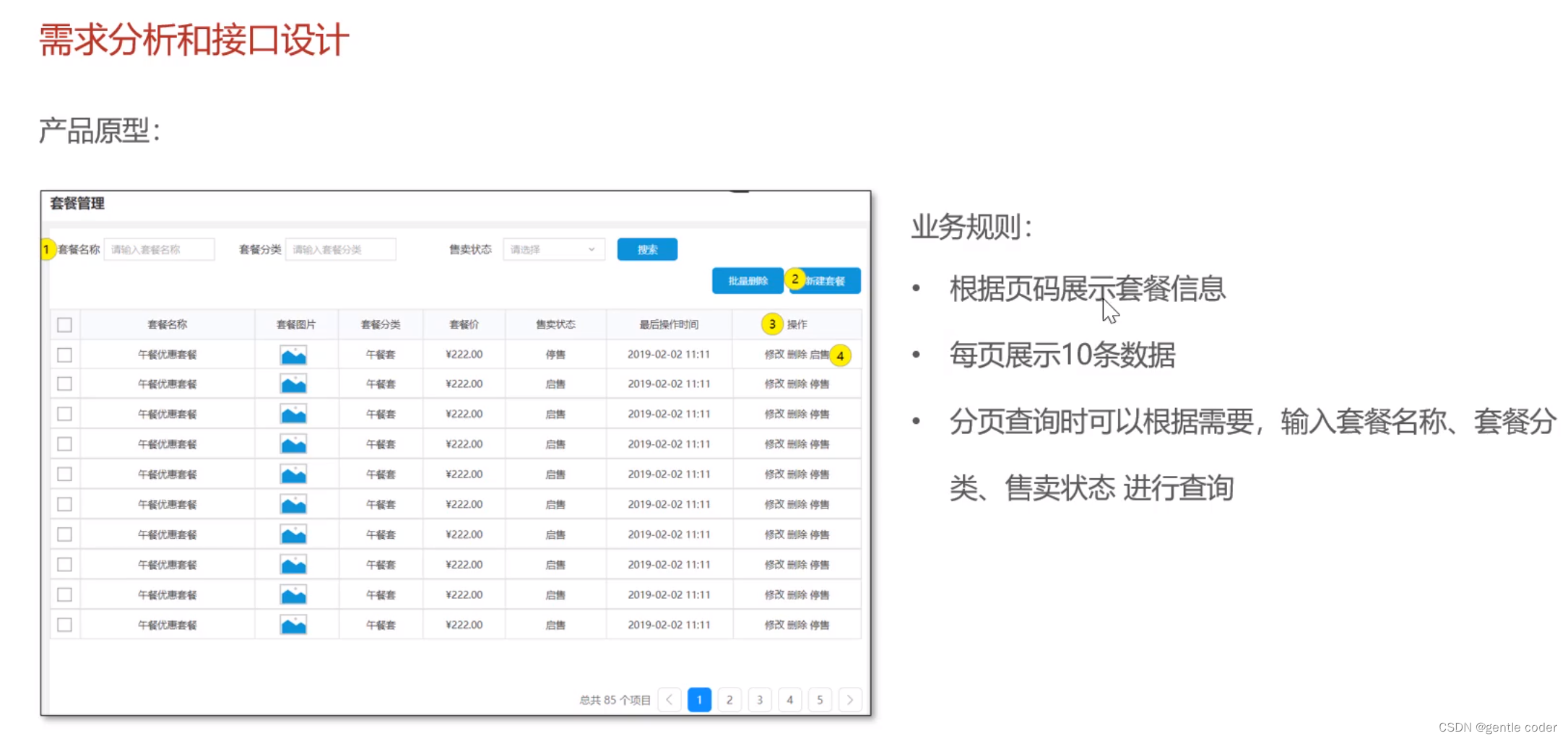Tick the select-all checkbox in the table header
1568x741 pixels.
(65, 325)
